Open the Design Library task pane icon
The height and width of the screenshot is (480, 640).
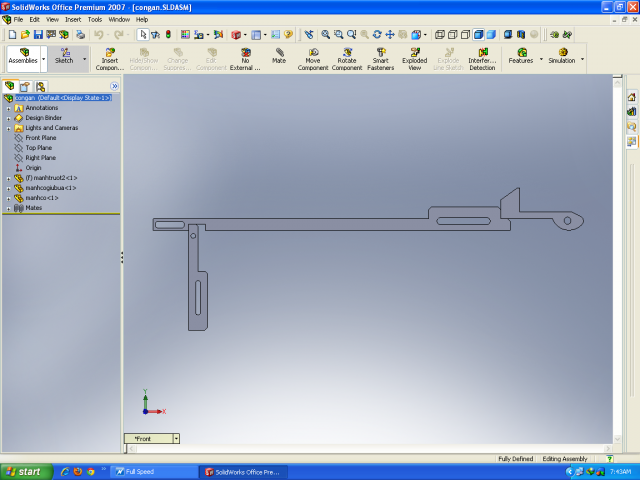pos(631,111)
